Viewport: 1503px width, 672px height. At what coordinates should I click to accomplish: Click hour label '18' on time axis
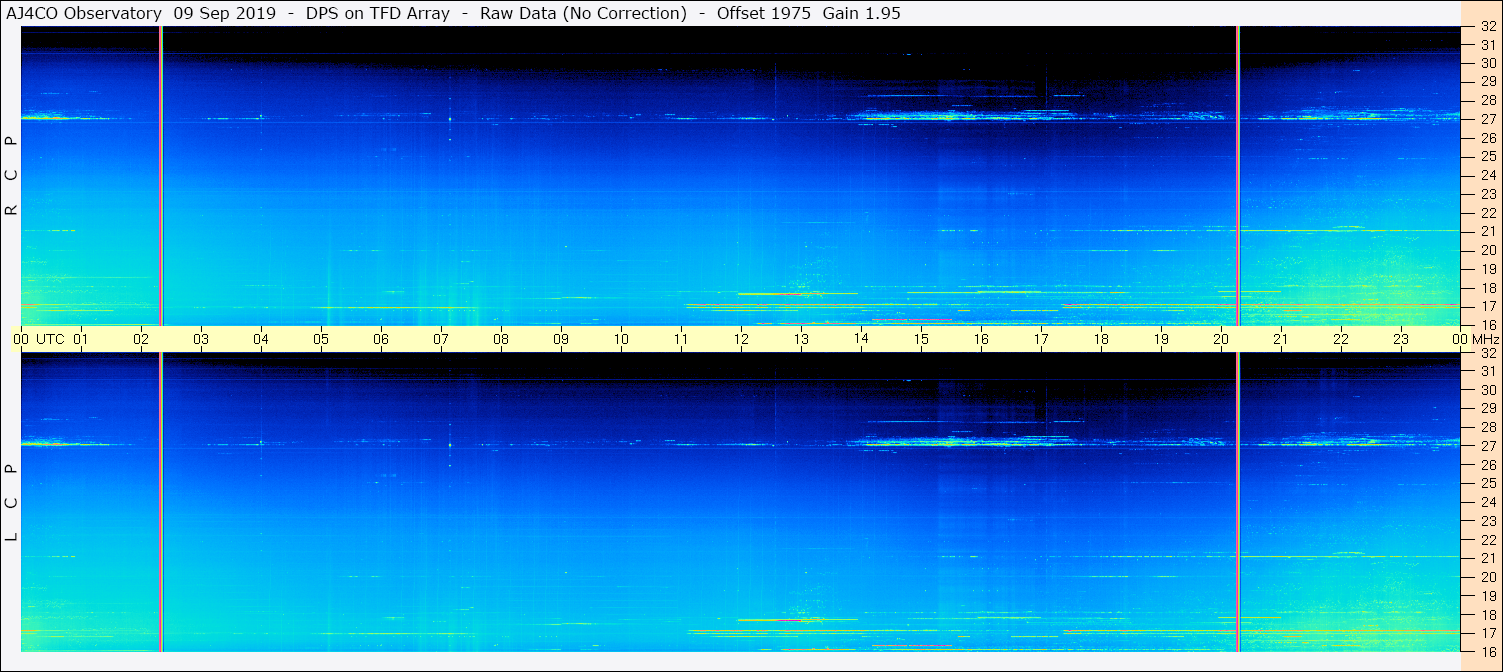1101,339
